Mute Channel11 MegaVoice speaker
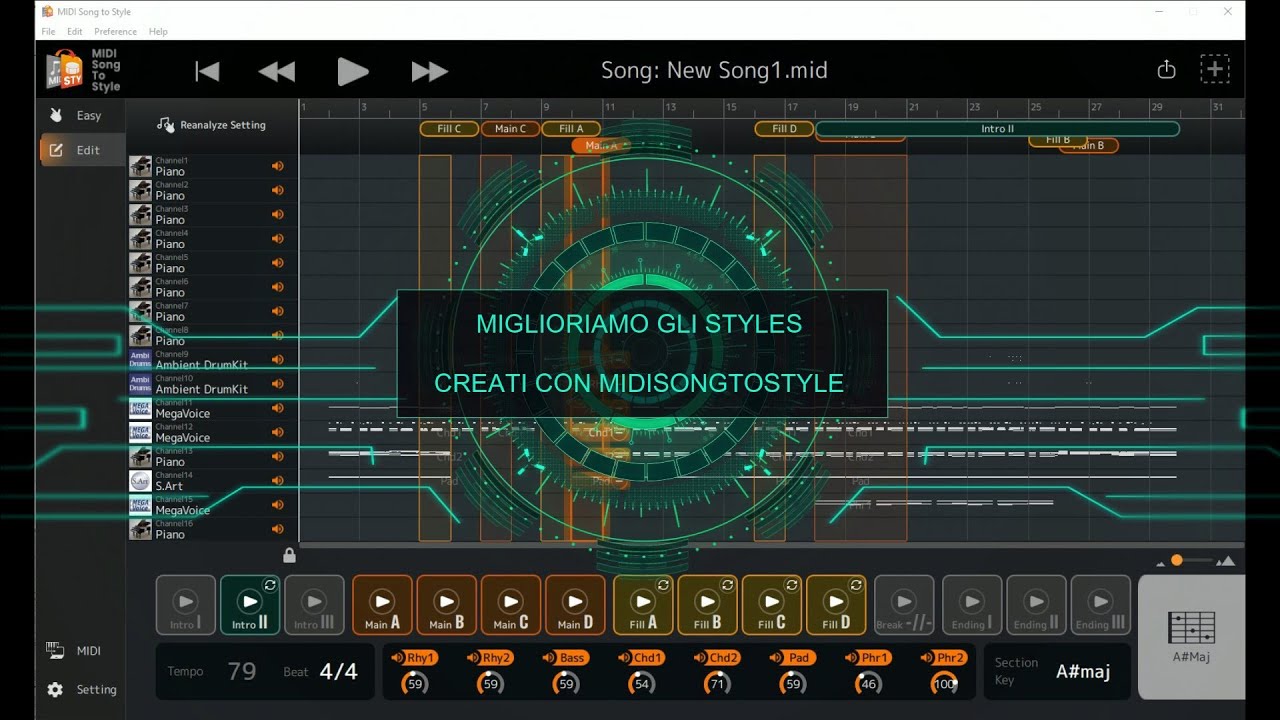 coord(278,408)
